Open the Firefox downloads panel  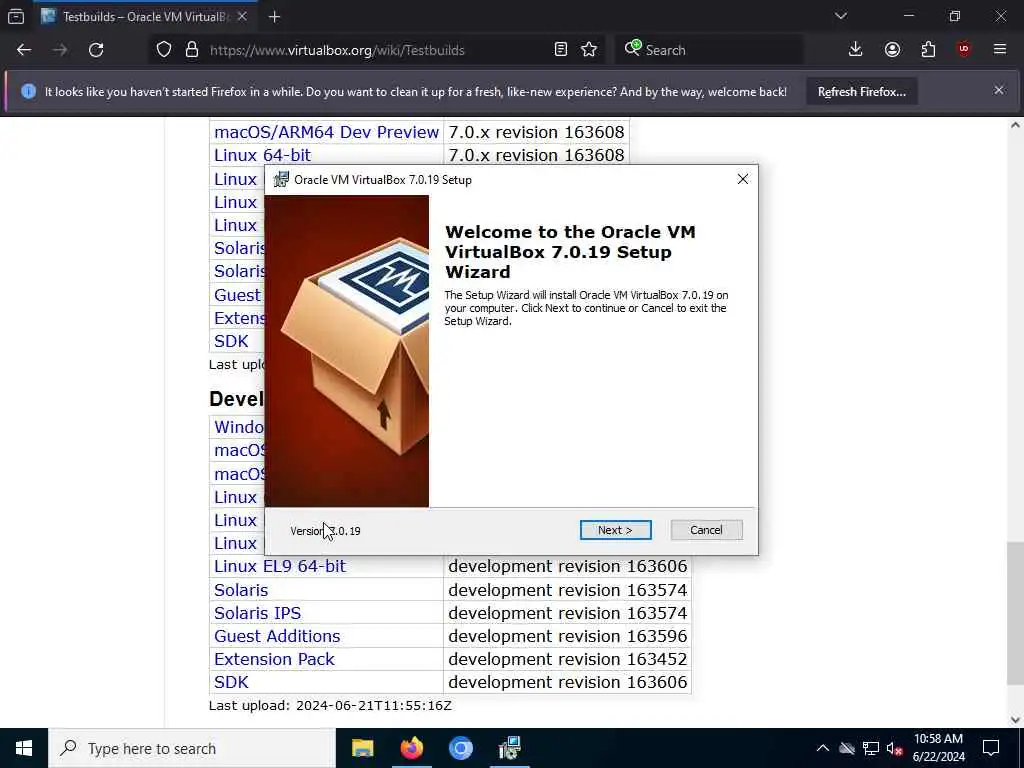click(856, 50)
